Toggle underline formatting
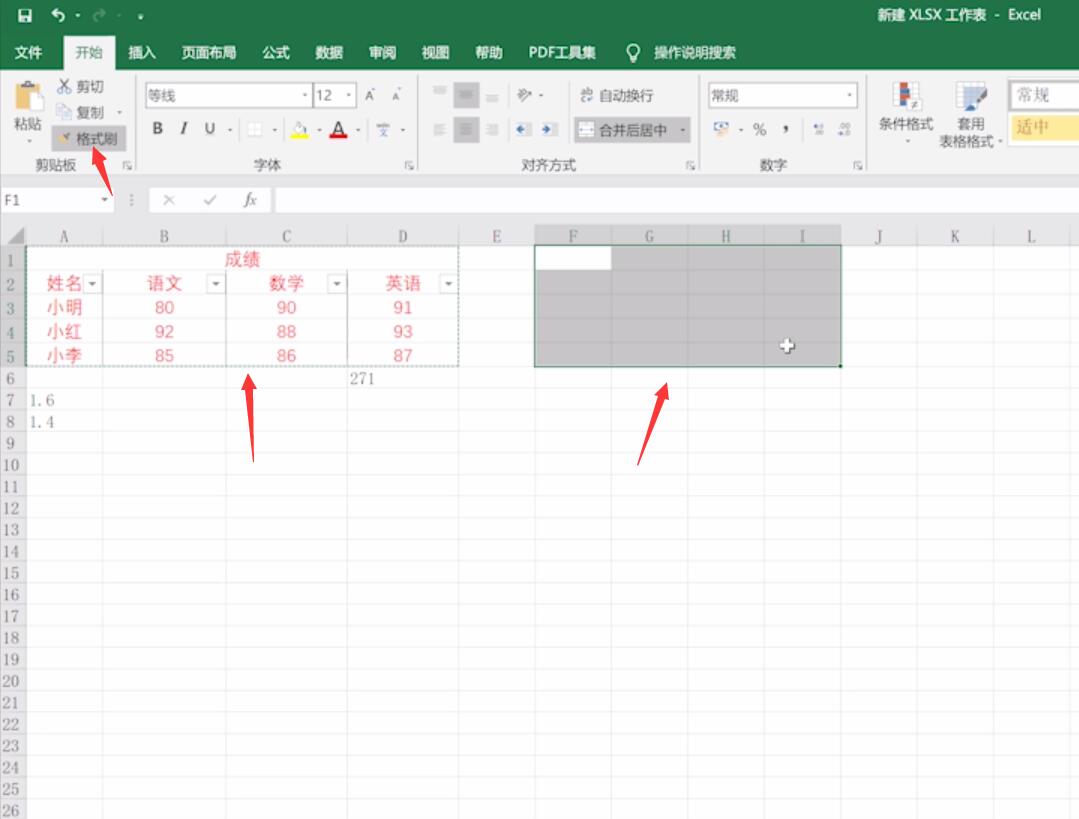This screenshot has height=819, width=1079. click(209, 129)
